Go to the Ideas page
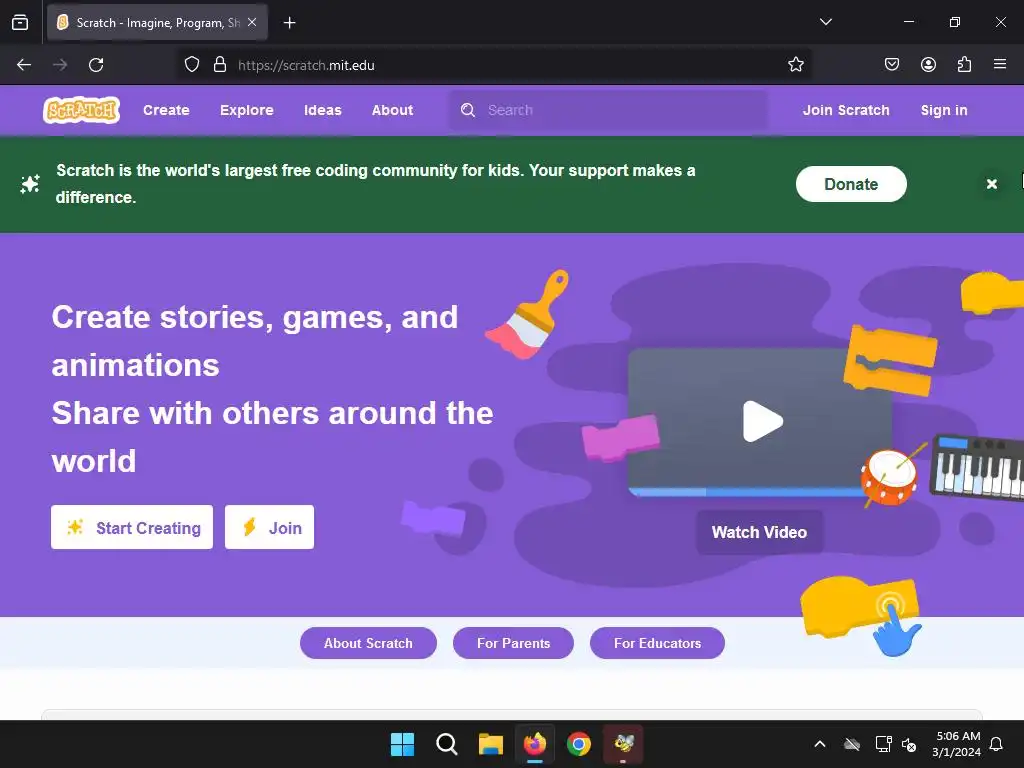The image size is (1024, 768). tap(323, 110)
